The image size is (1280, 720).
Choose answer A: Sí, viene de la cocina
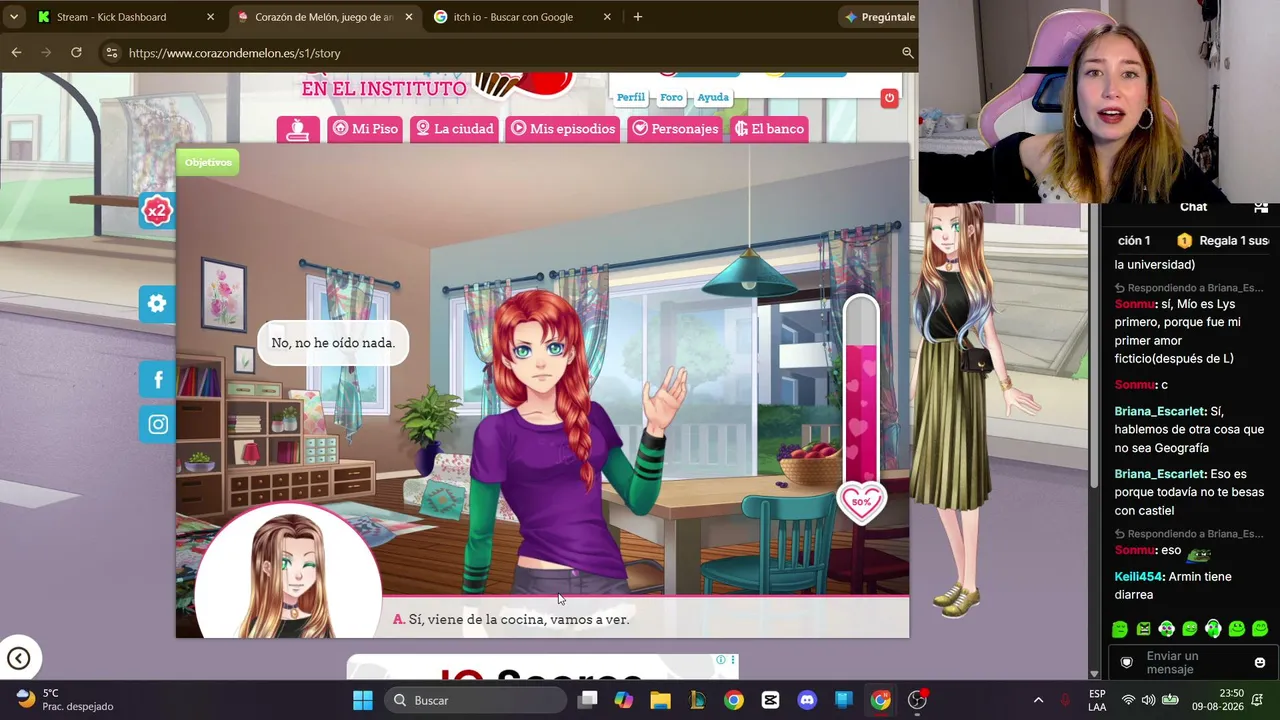[x=511, y=619]
